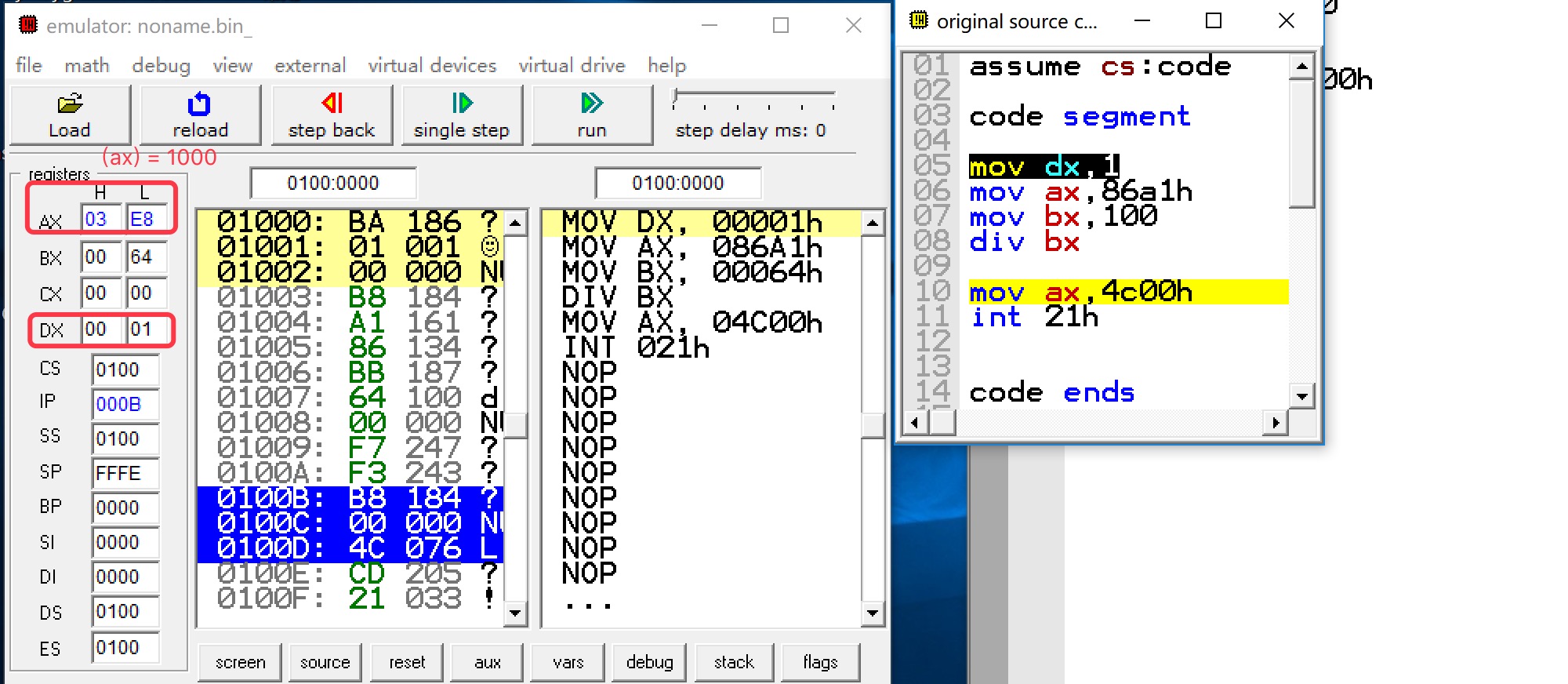Screen dimensions: 1568x684
Task: Click the SP register field
Action: (125, 473)
